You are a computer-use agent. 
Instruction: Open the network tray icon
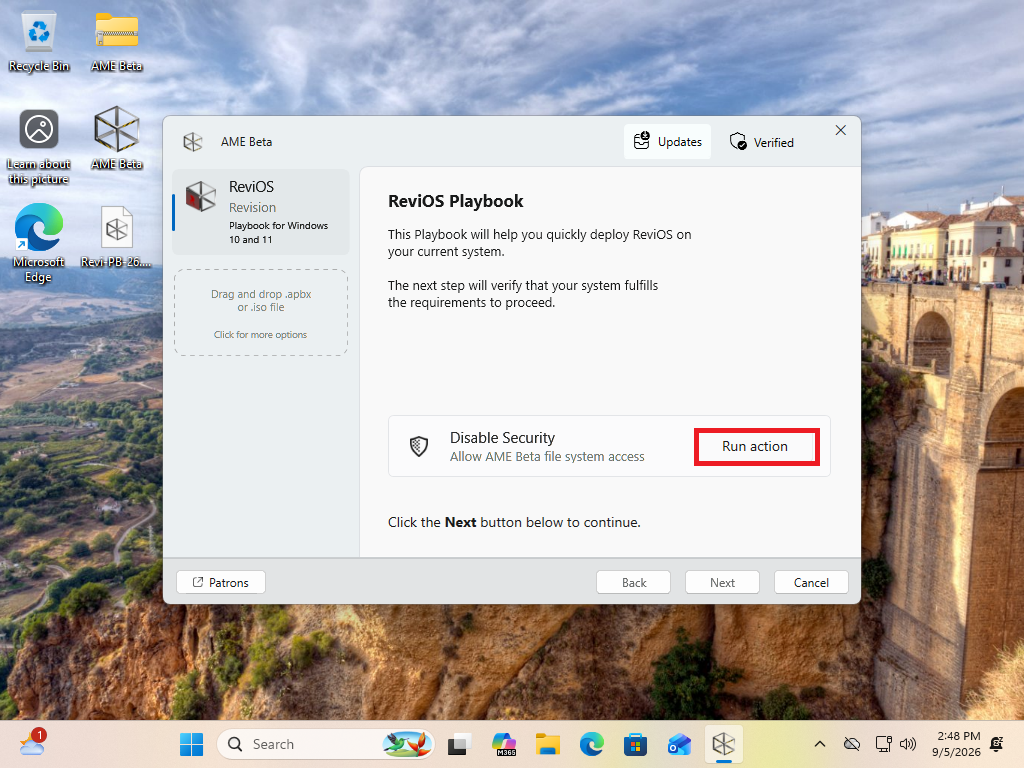pyautogui.click(x=883, y=744)
